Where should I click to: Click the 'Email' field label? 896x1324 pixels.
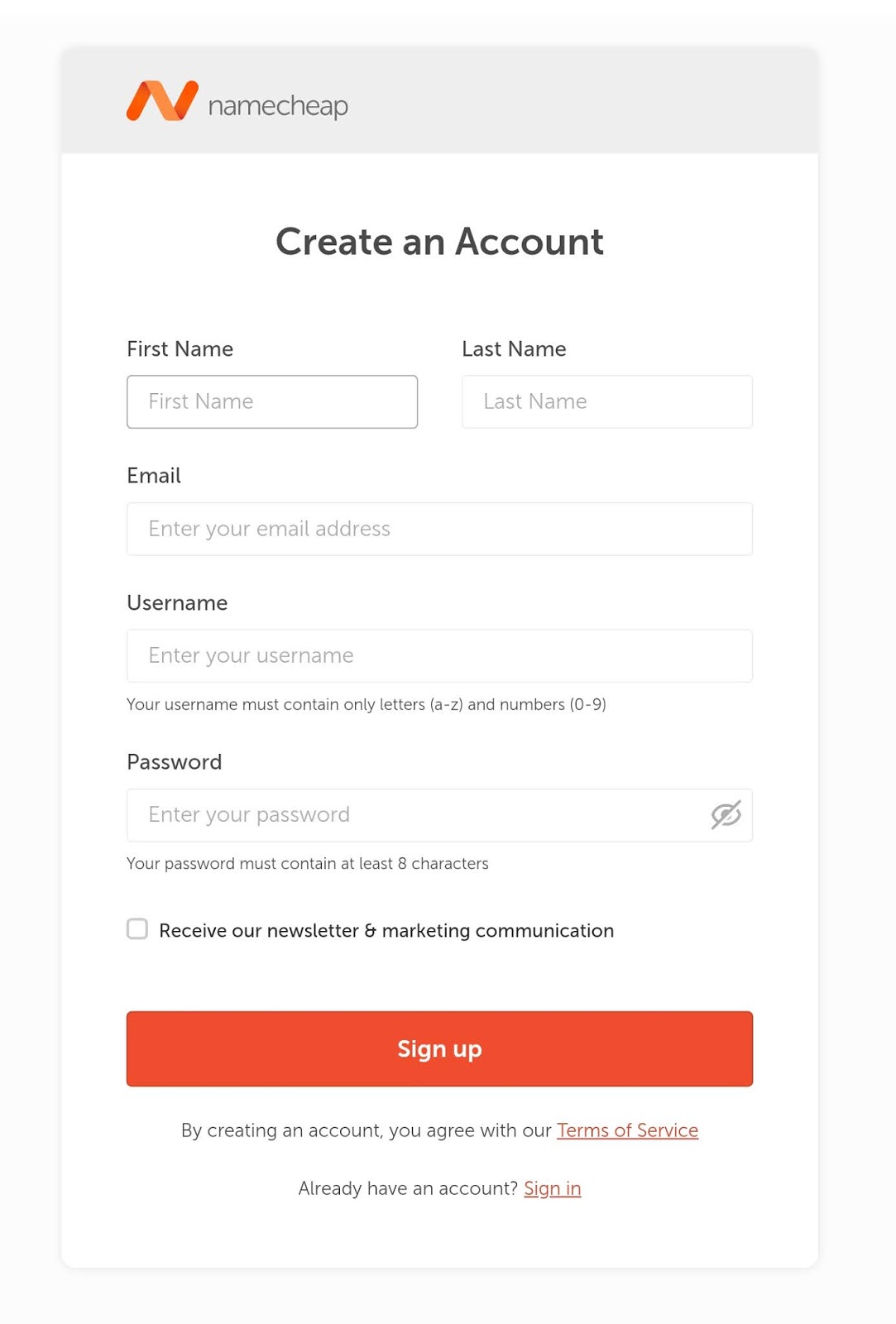coord(154,476)
